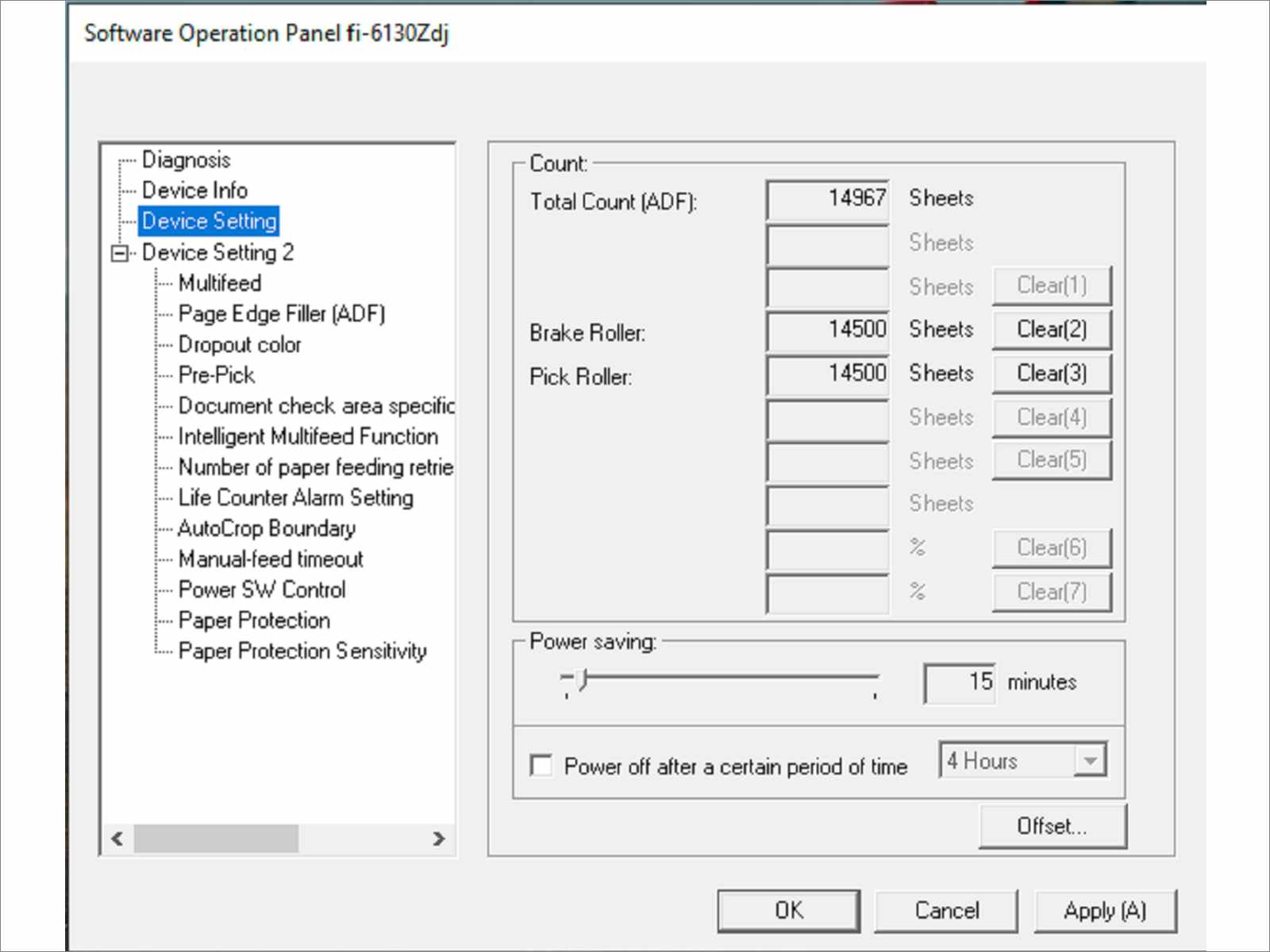The height and width of the screenshot is (952, 1270).
Task: Open the Offset... dialog
Action: [1053, 827]
